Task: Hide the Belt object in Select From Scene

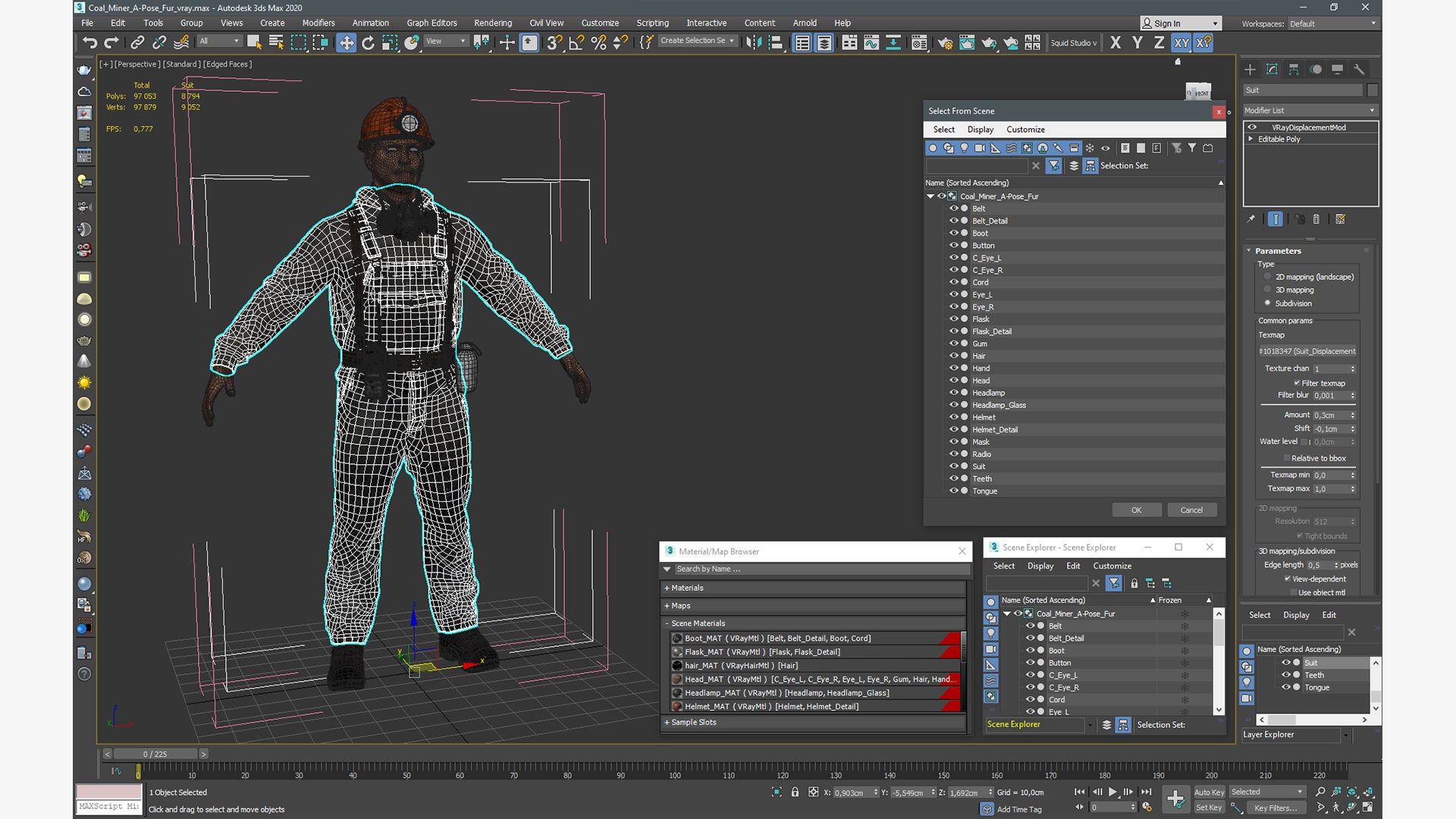Action: (954, 209)
